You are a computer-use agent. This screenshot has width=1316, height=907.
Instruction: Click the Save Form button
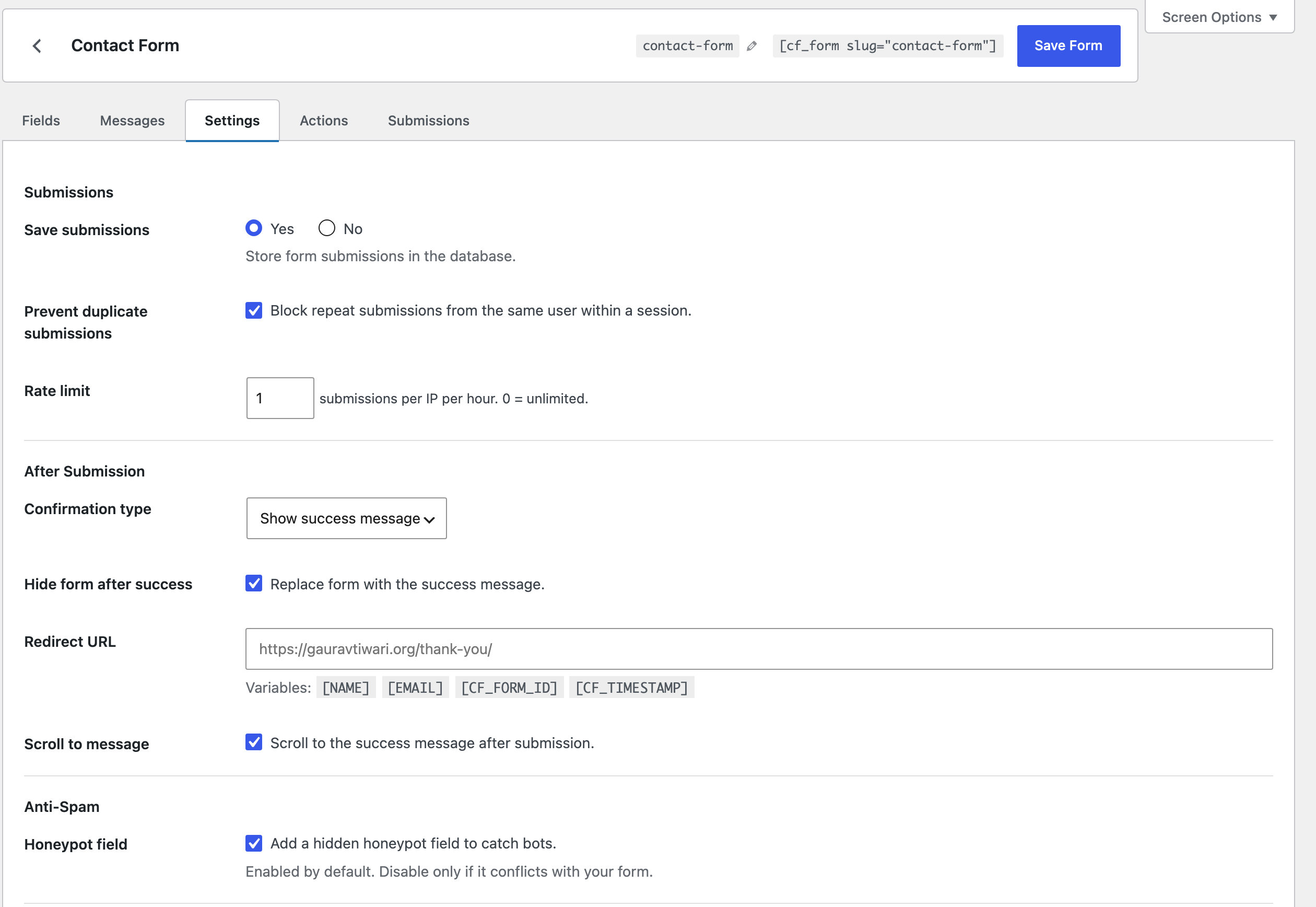pyautogui.click(x=1068, y=45)
